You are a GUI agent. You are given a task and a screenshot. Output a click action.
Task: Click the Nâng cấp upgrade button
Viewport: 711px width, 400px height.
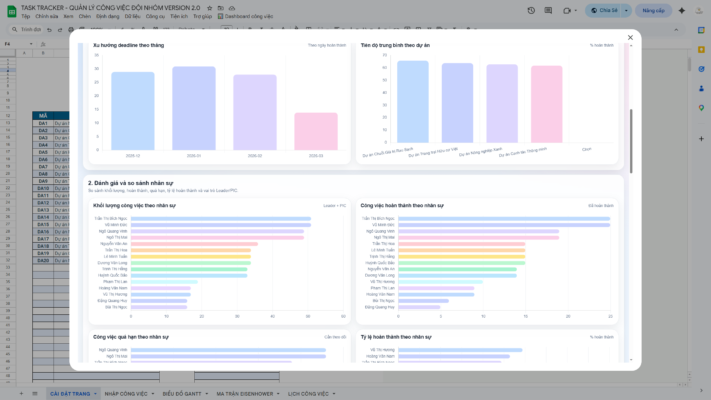point(653,10)
